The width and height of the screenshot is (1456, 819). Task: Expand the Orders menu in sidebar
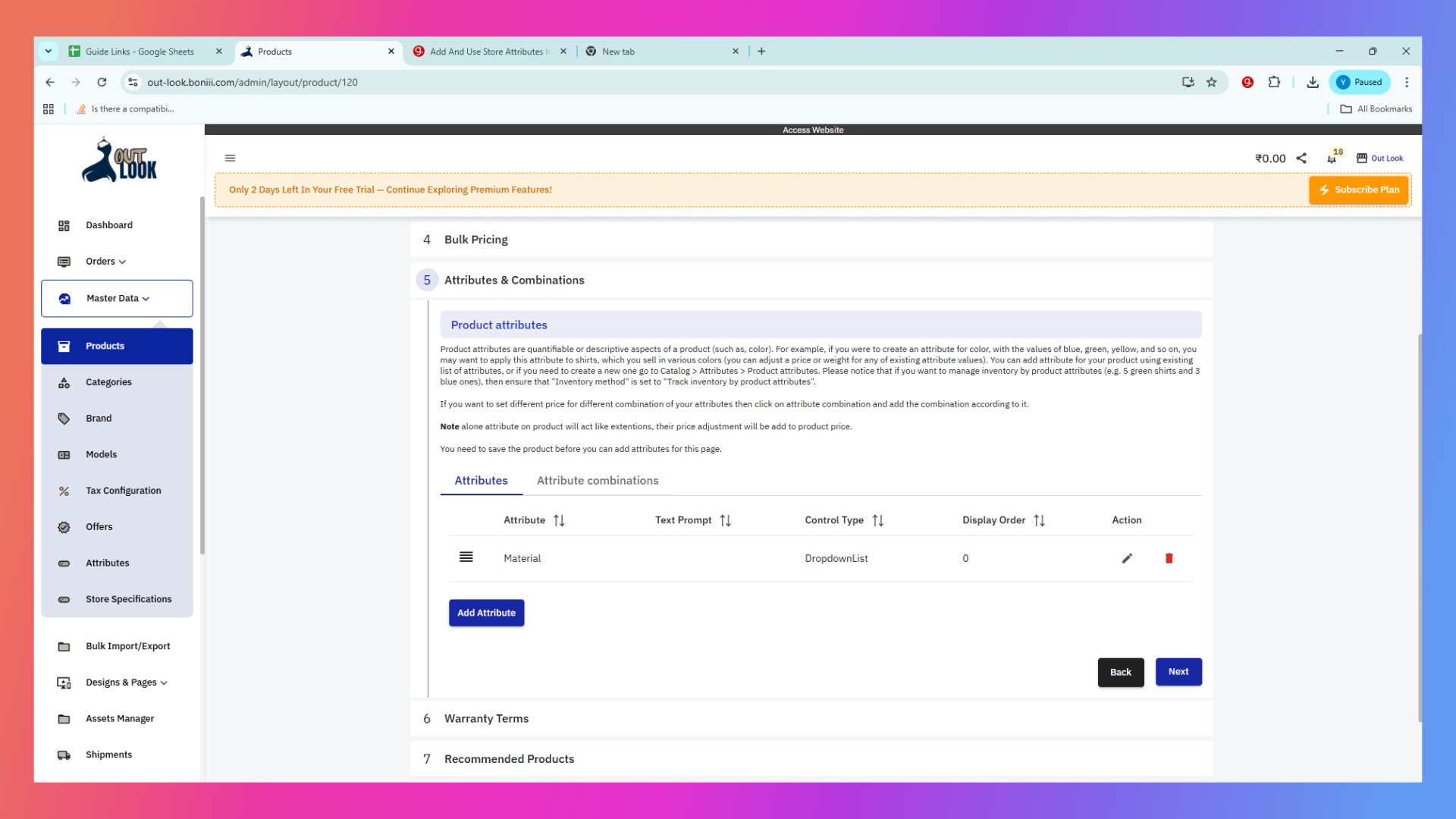pyautogui.click(x=105, y=261)
